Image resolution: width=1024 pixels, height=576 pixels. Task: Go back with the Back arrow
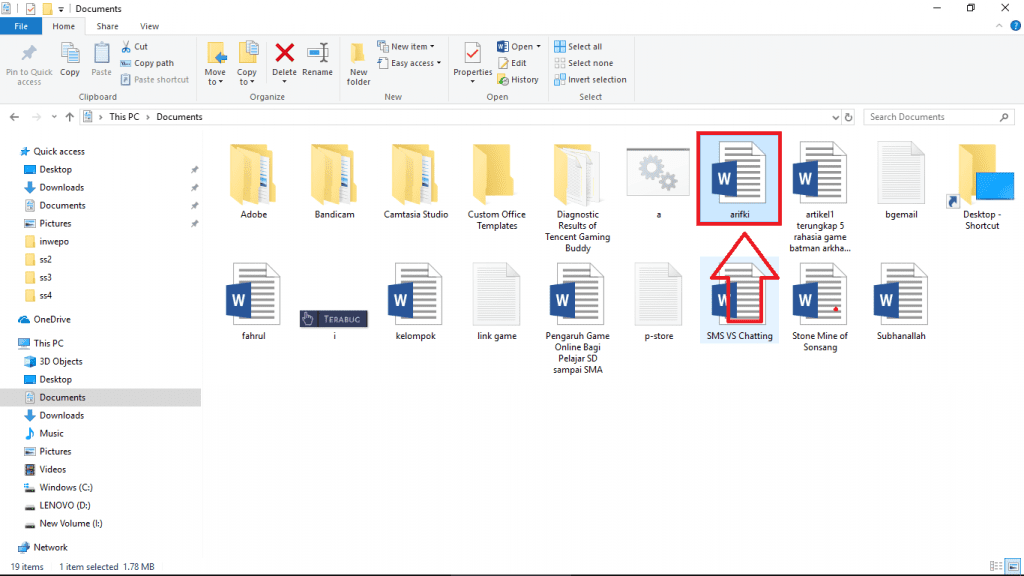click(14, 117)
